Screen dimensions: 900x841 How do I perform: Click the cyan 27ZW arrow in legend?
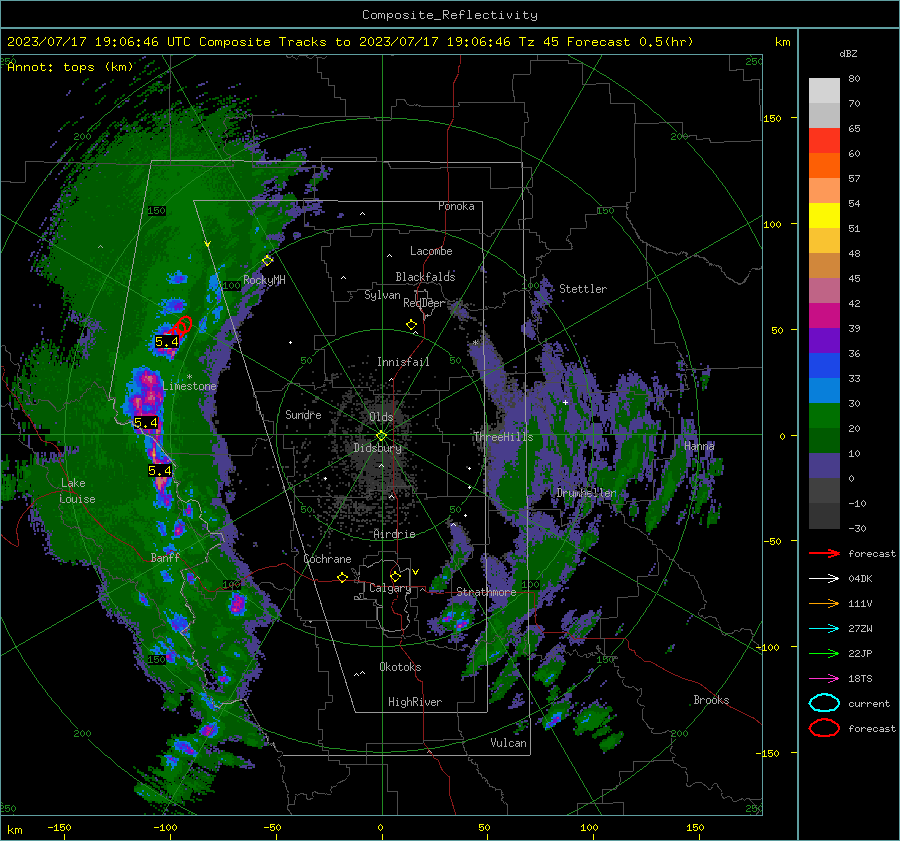tap(824, 629)
